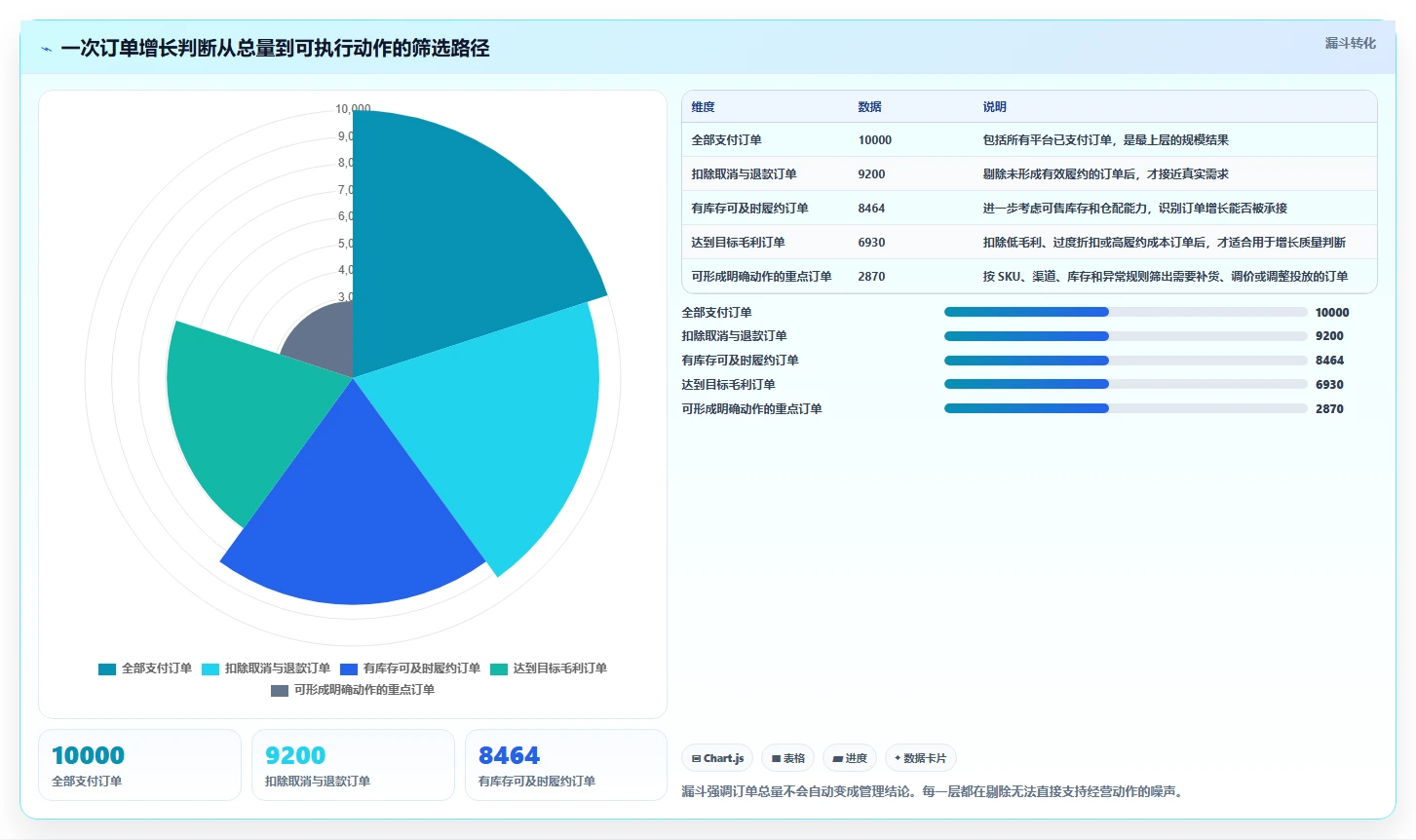Click the table value 2870
This screenshot has width=1416, height=840.
pyautogui.click(x=871, y=277)
